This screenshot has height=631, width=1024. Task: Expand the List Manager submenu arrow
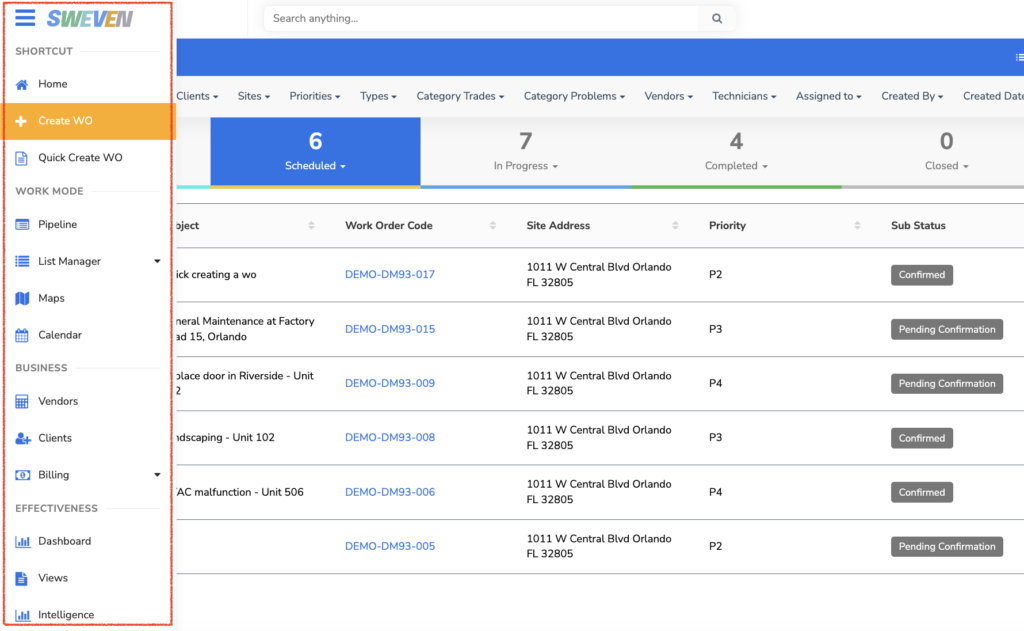(x=157, y=261)
